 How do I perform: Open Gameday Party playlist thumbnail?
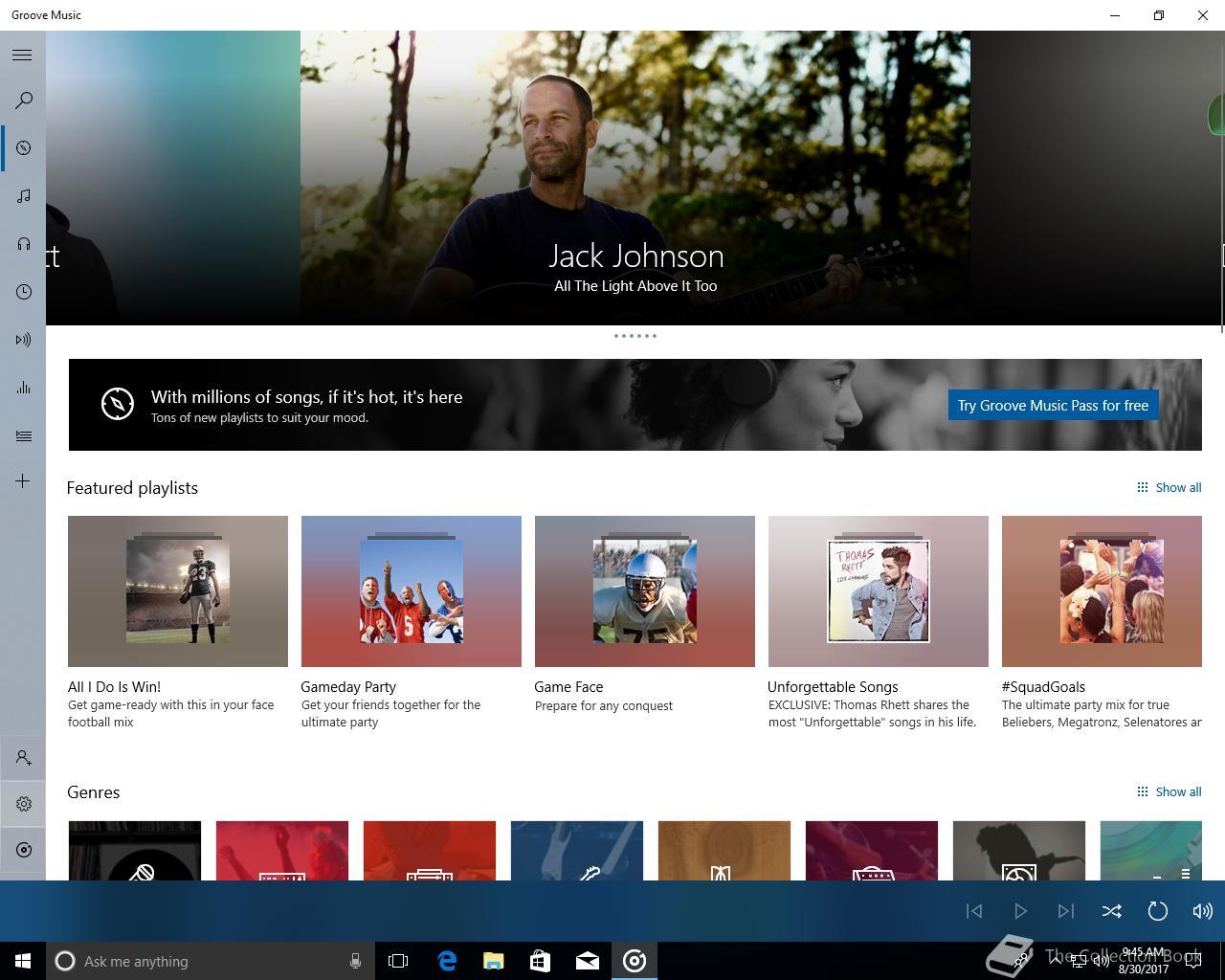[x=412, y=591]
